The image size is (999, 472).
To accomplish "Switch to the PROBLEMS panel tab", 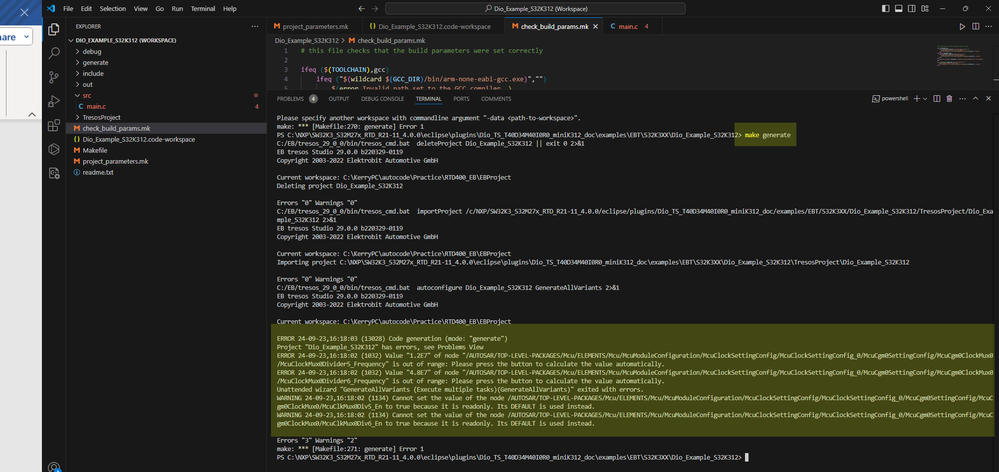I will click(x=291, y=99).
